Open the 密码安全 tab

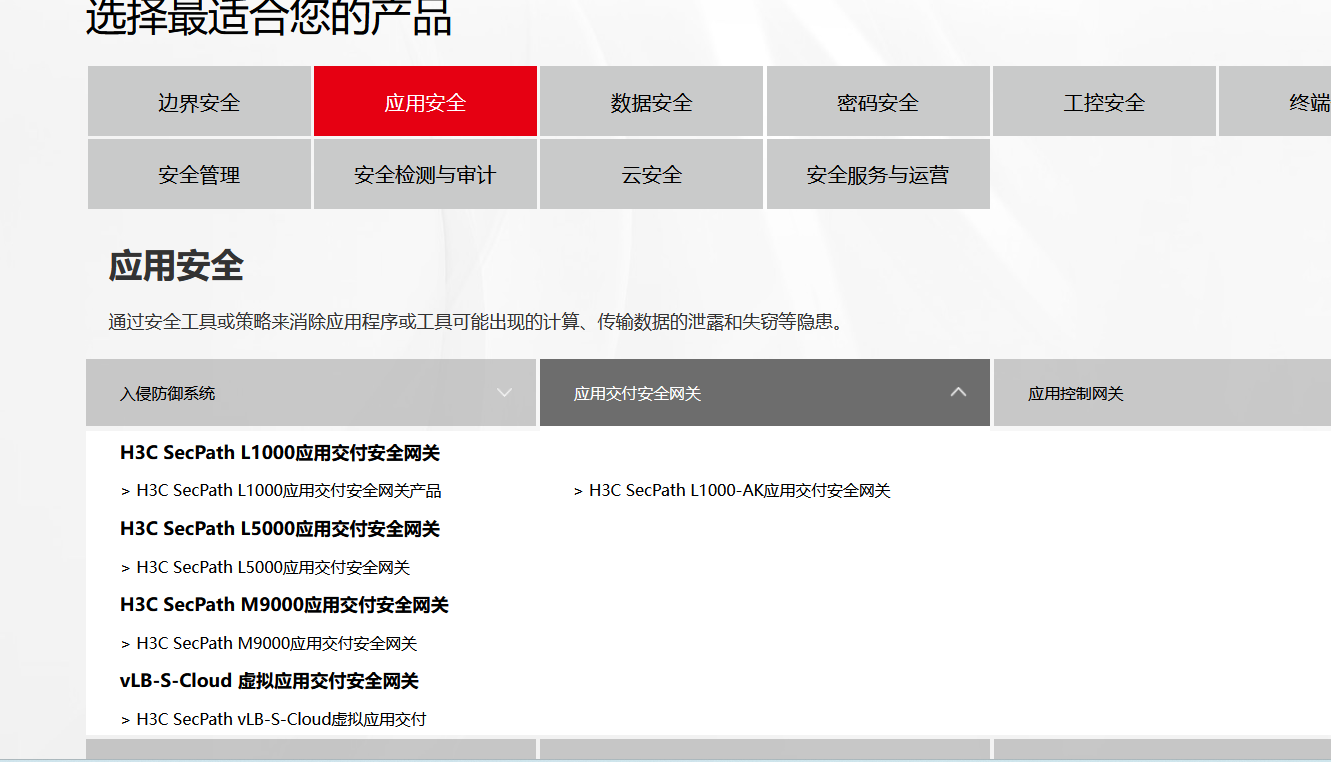(878, 101)
